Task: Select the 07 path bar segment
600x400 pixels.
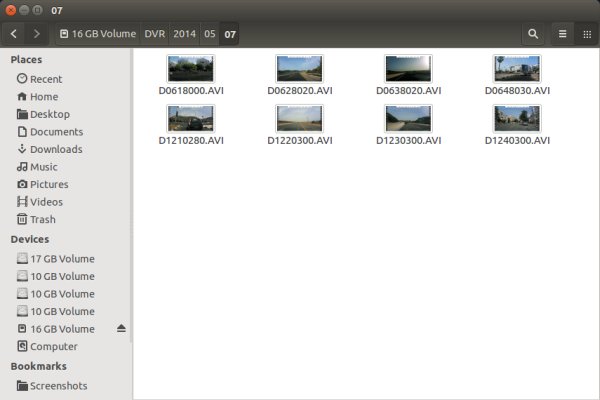Action: pyautogui.click(x=230, y=34)
